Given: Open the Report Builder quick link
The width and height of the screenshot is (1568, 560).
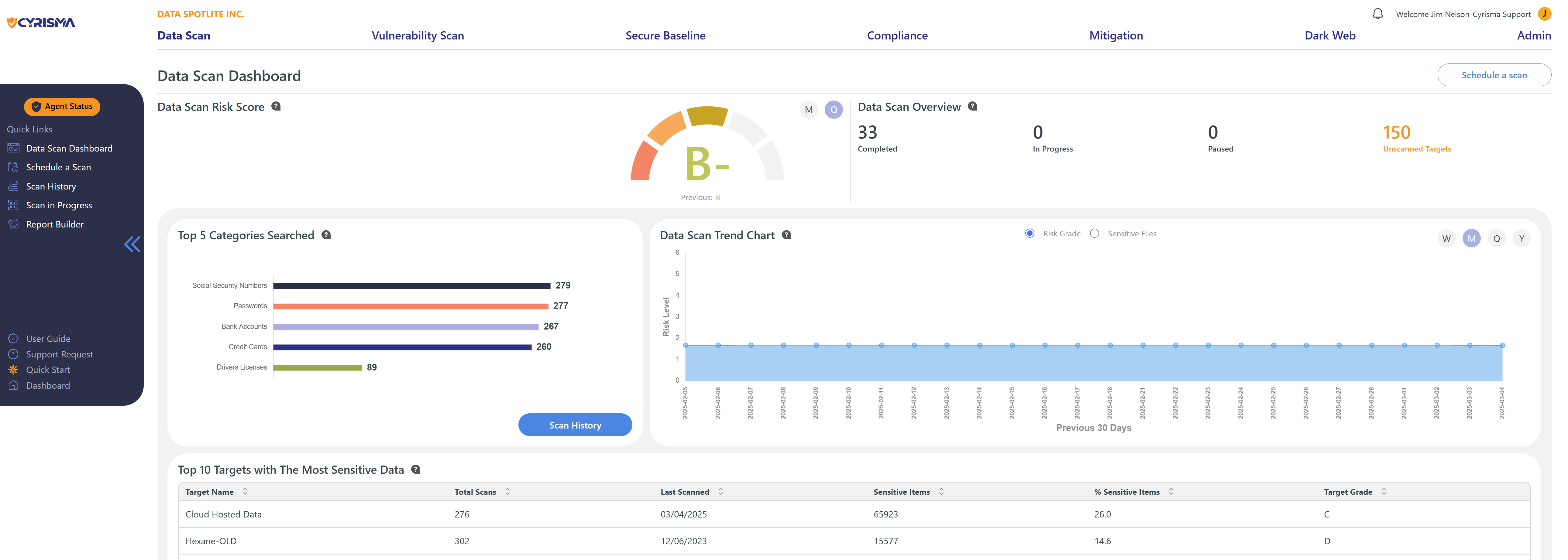Looking at the screenshot, I should click(55, 224).
